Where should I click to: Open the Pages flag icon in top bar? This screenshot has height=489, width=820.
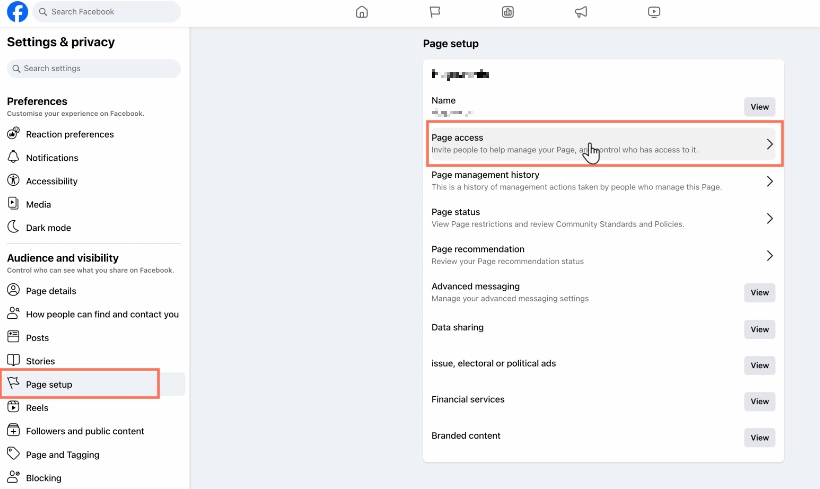tap(435, 12)
